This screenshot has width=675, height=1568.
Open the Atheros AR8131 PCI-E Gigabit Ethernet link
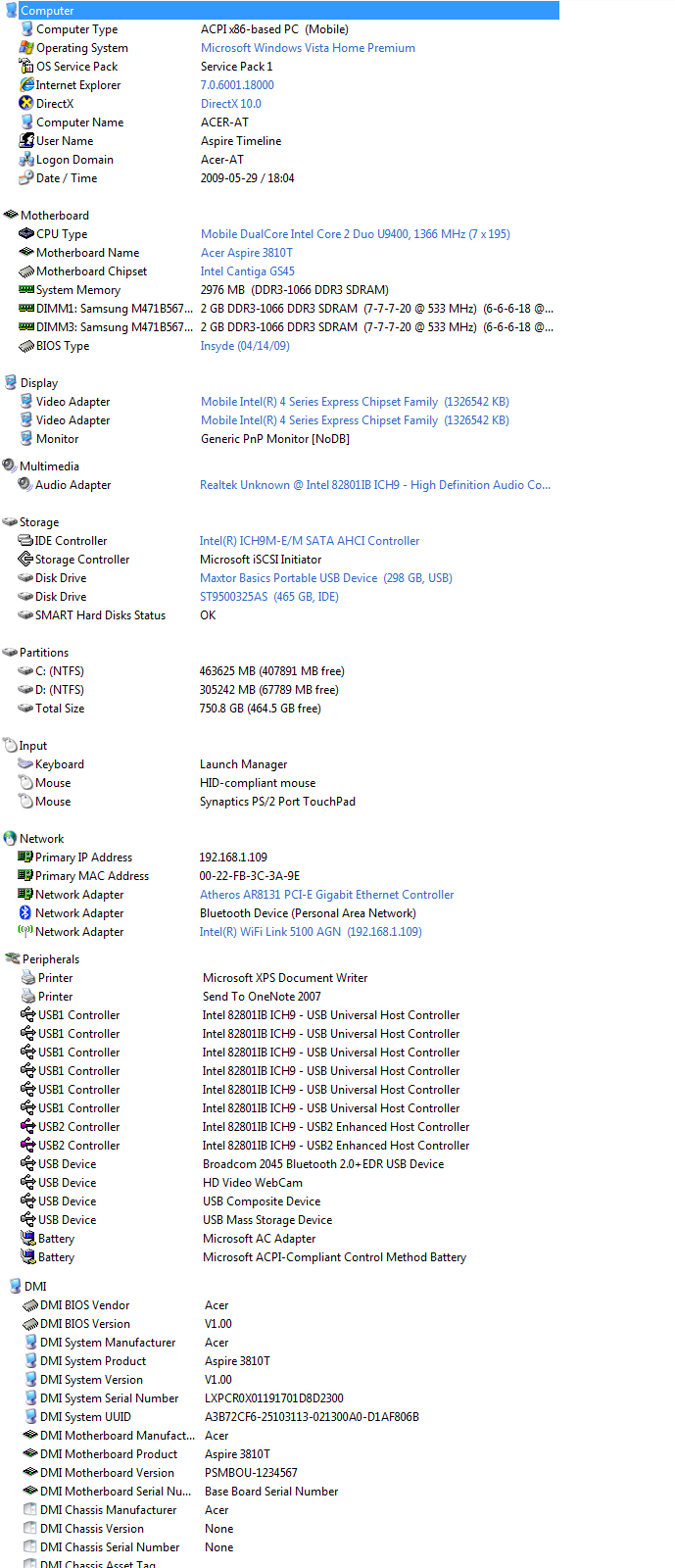327,895
